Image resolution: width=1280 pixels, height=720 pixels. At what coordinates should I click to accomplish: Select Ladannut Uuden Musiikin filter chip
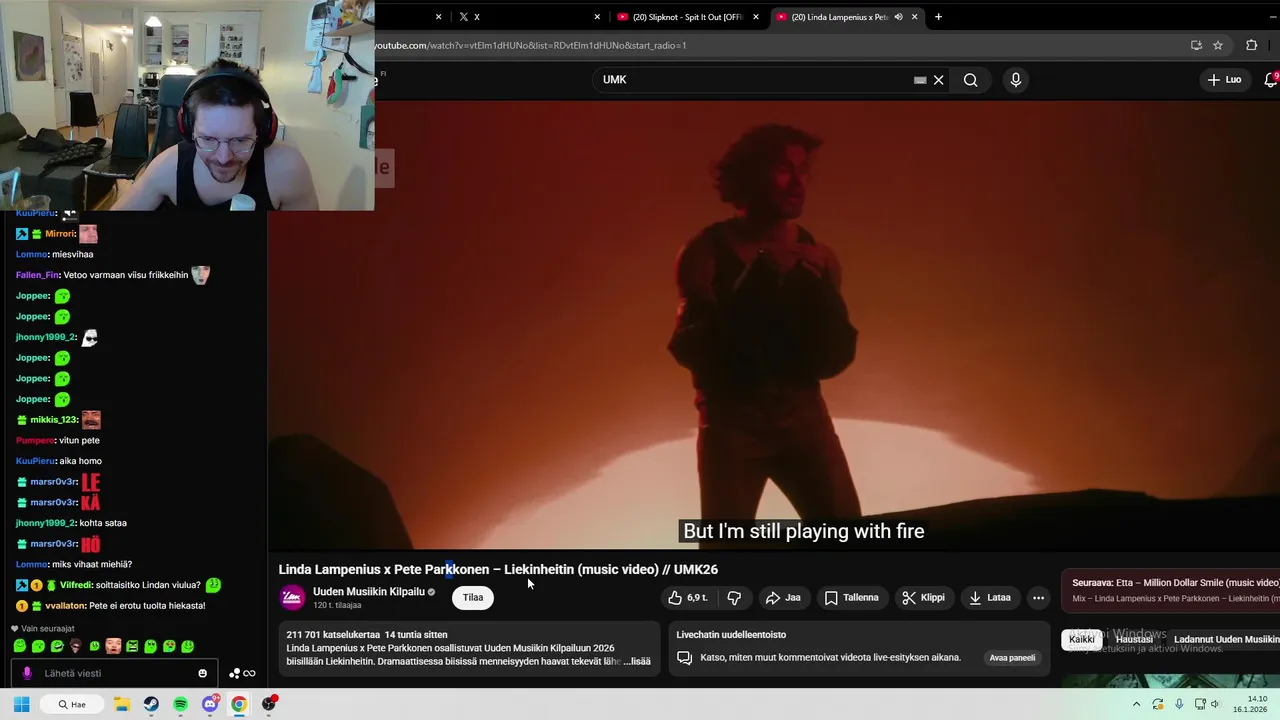(1225, 640)
